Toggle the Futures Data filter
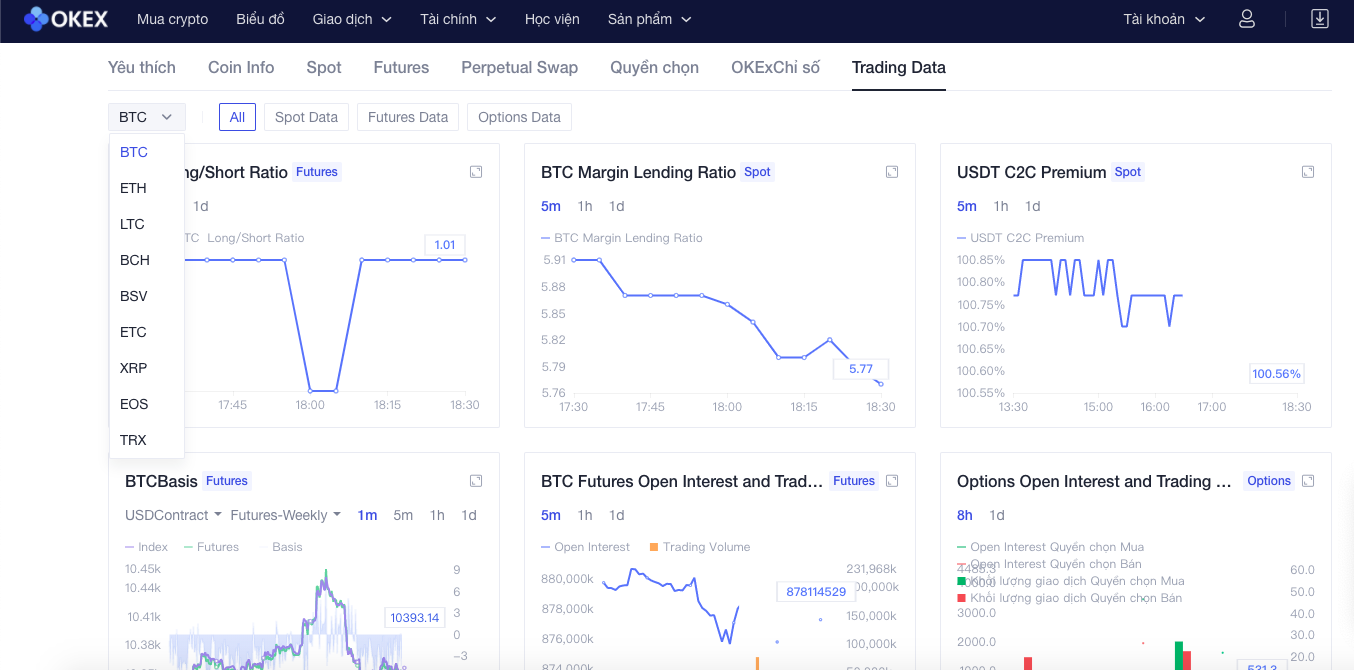Image resolution: width=1354 pixels, height=670 pixels. pyautogui.click(x=408, y=117)
